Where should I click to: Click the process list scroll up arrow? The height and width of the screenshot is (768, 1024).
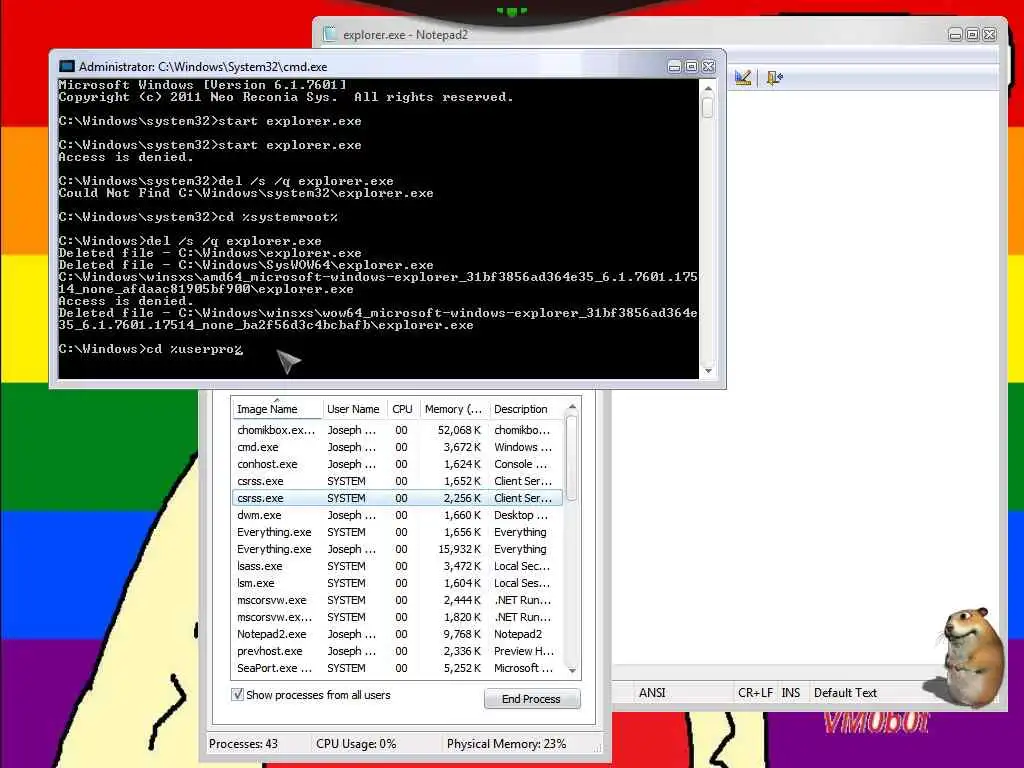(x=572, y=407)
